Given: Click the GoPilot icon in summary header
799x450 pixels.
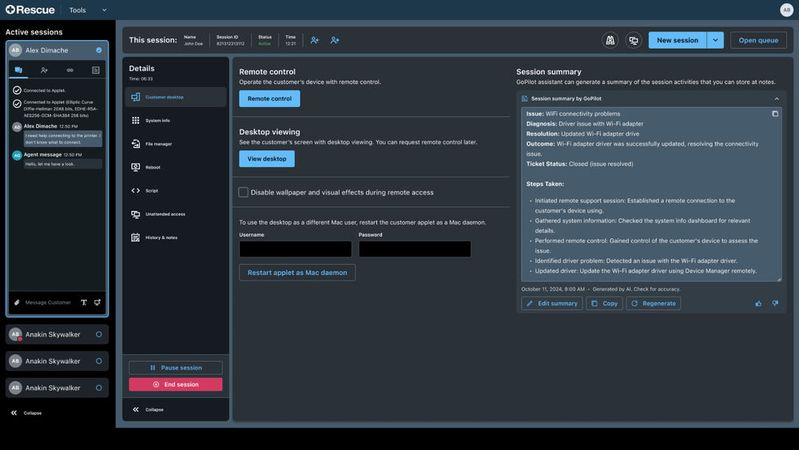Looking at the screenshot, I should point(524,99).
